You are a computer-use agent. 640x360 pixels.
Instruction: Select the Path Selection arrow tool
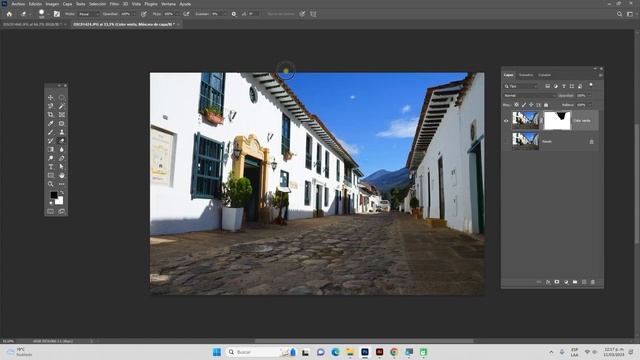62,167
